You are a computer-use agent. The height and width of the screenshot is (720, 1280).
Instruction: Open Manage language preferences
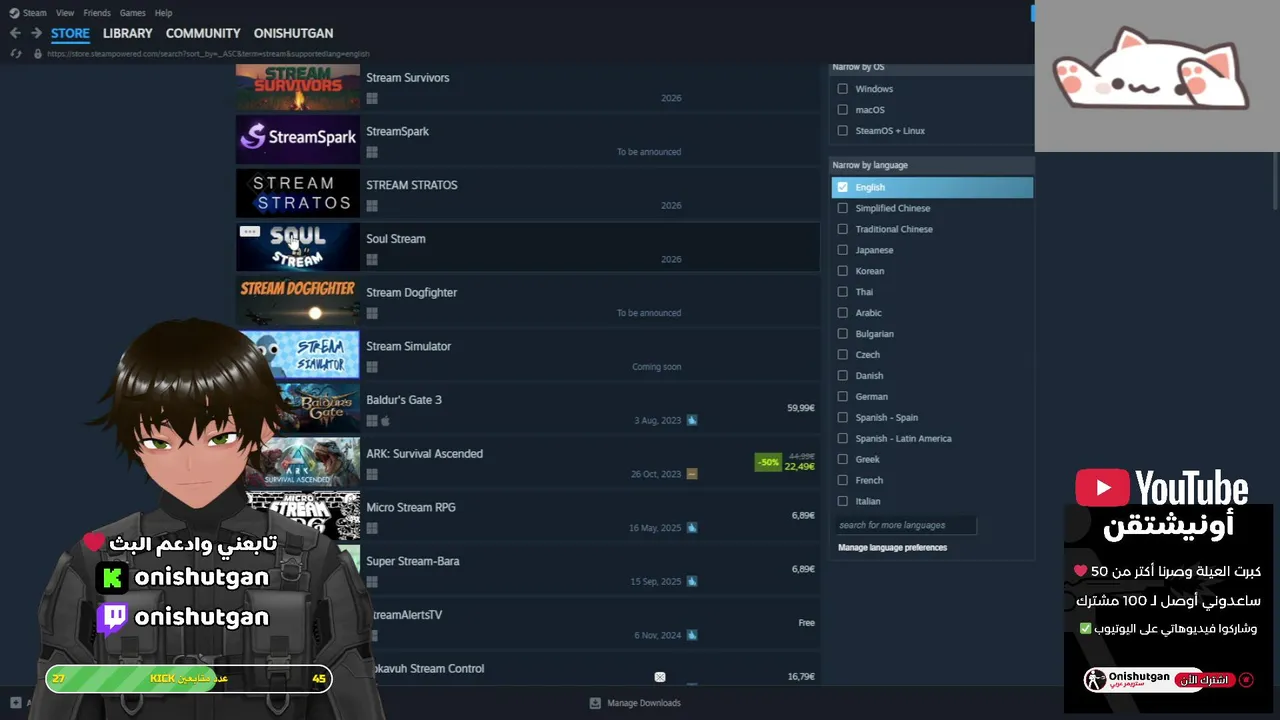tap(892, 547)
